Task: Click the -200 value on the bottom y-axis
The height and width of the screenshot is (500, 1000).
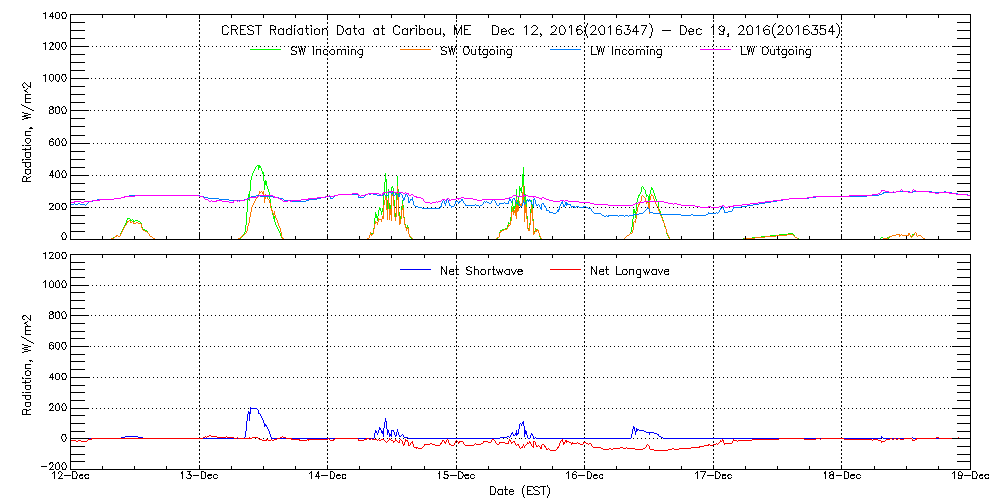Action: pos(54,467)
